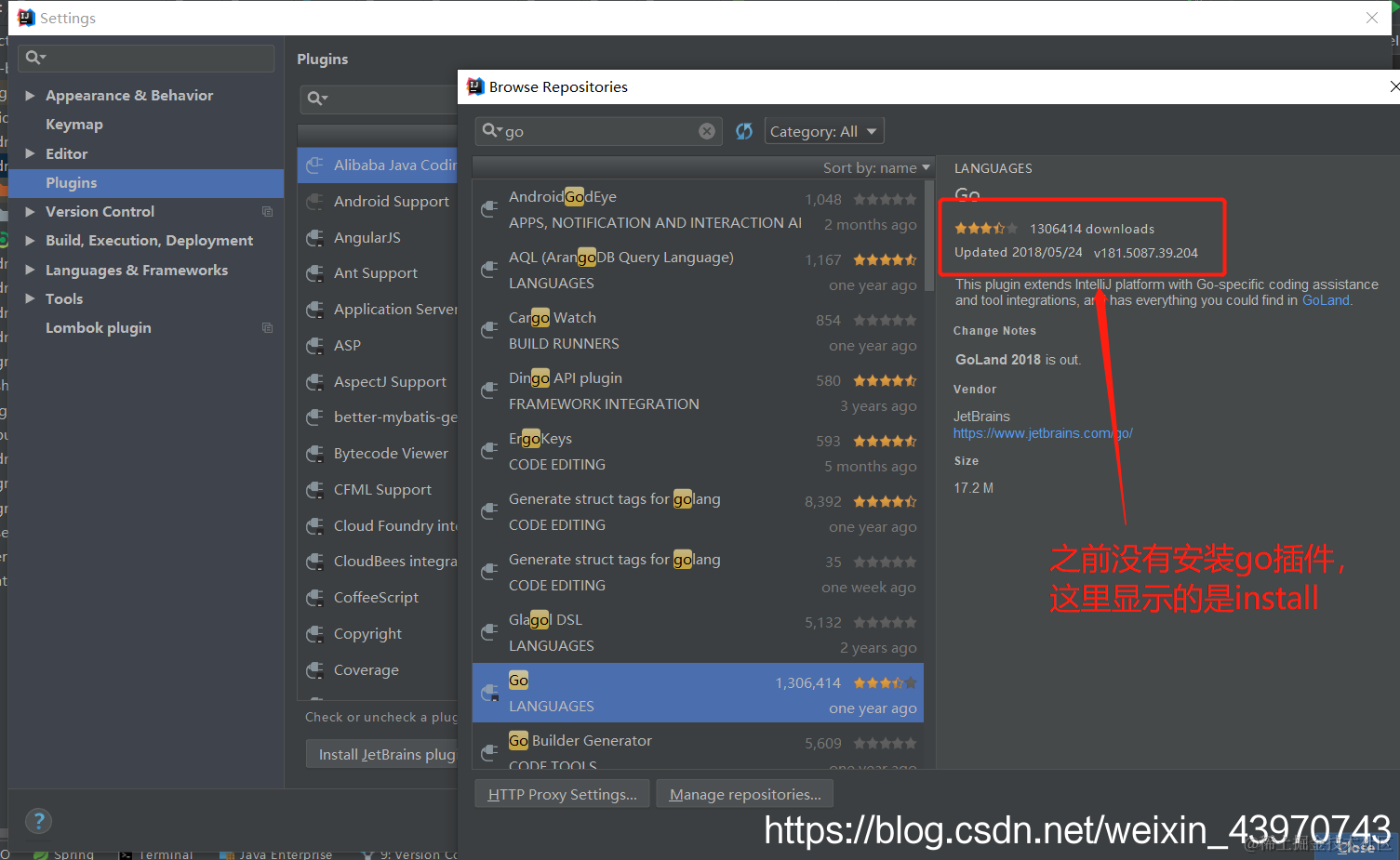Select AQL (ArangoDB Query Language) row

[698, 271]
